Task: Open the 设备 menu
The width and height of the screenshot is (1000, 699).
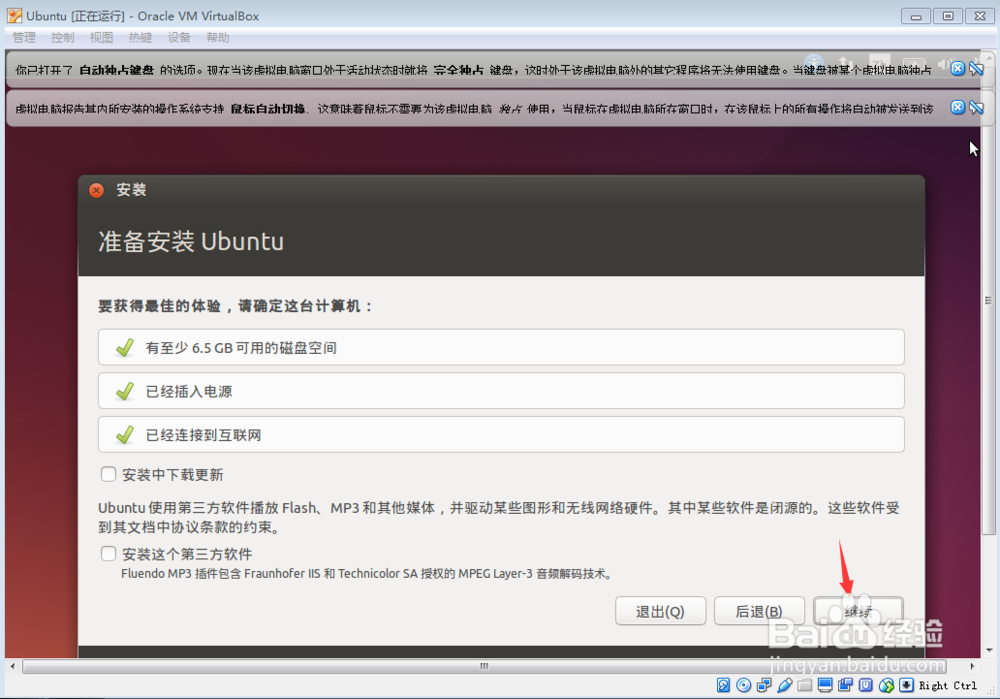Action: (x=179, y=37)
